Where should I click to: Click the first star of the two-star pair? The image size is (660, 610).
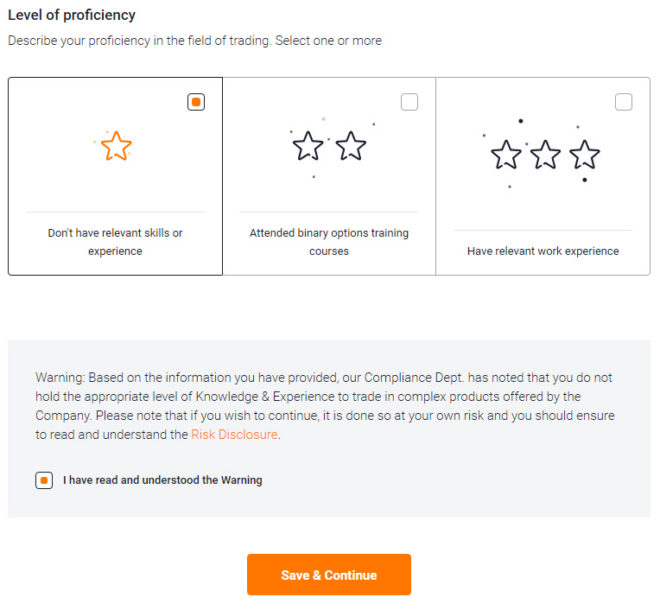(x=308, y=146)
